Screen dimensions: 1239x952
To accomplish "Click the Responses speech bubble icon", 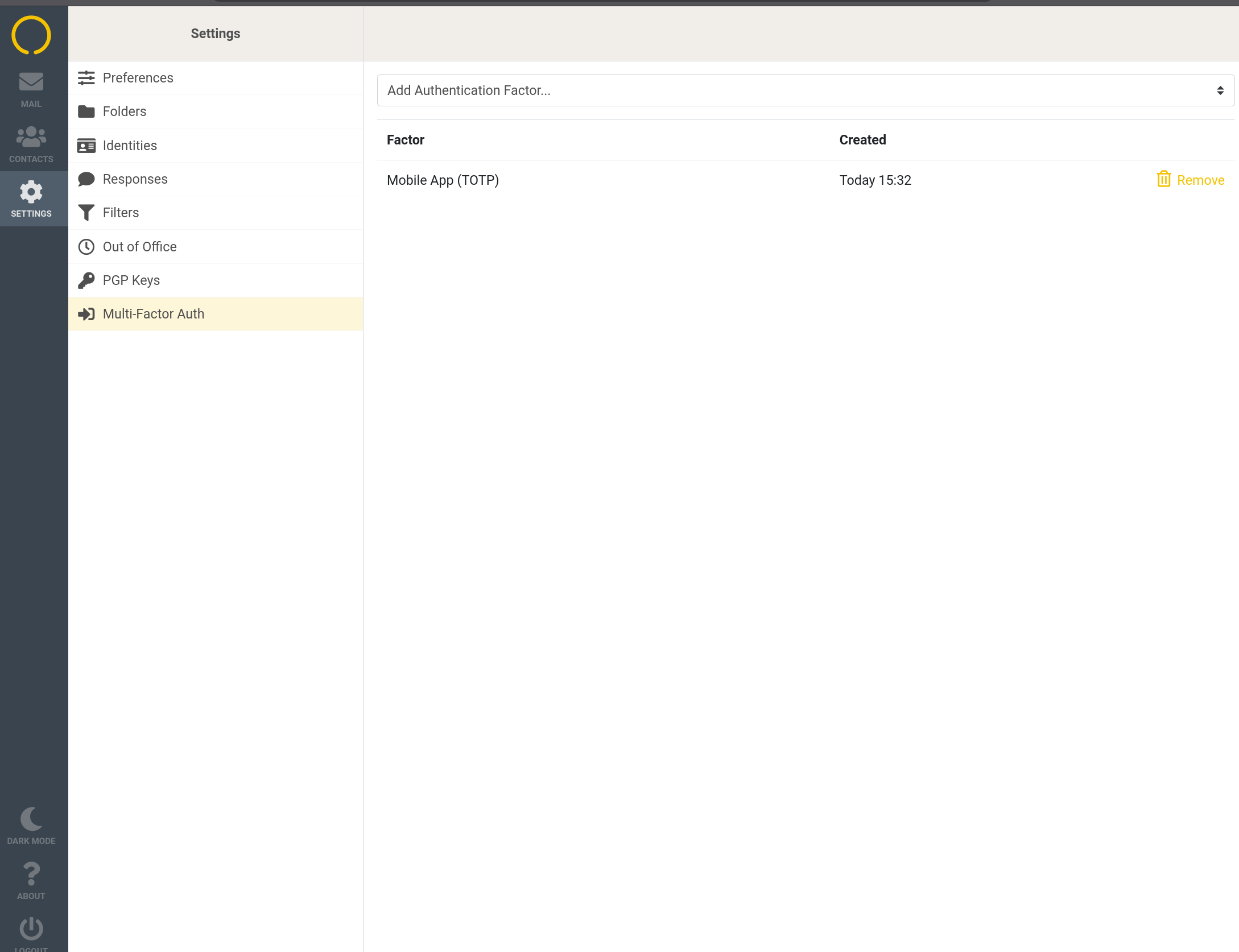I will (86, 179).
